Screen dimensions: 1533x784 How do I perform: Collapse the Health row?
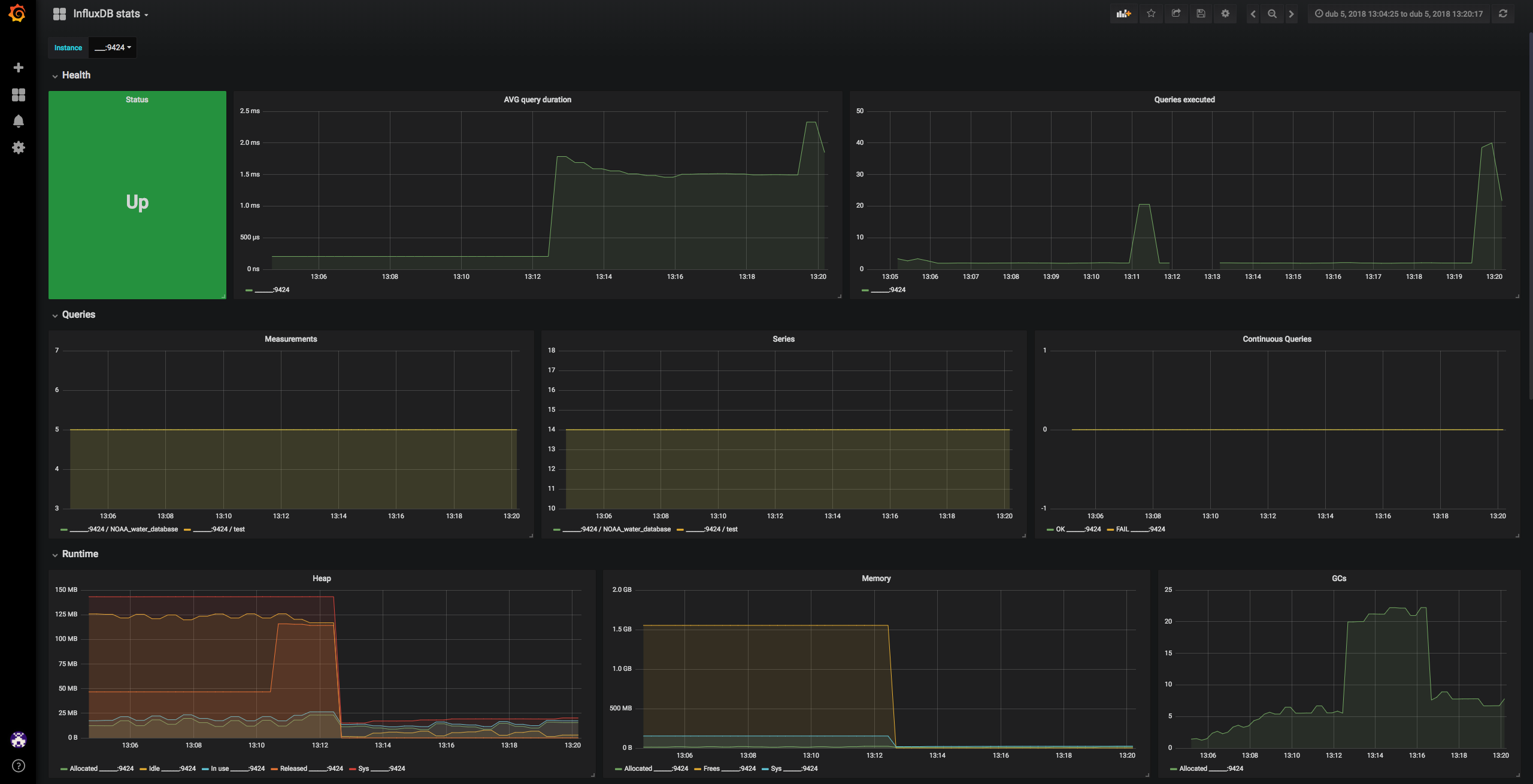(75, 75)
